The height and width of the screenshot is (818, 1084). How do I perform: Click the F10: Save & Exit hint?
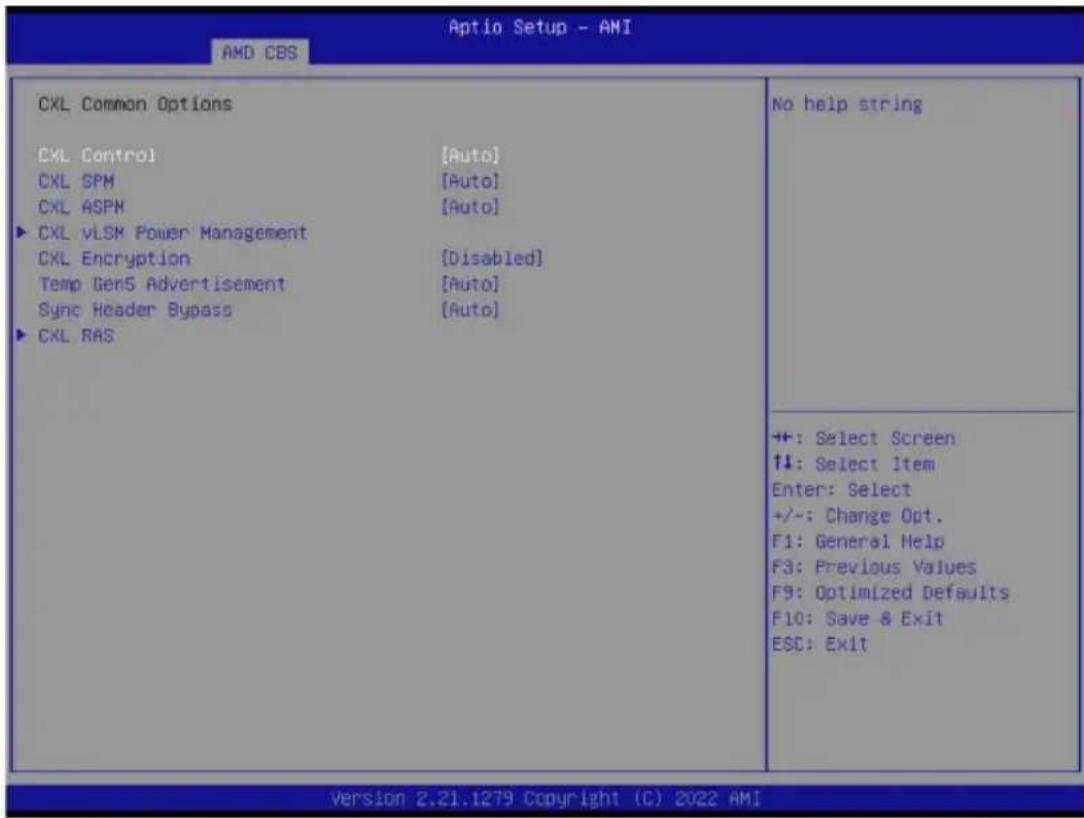(857, 618)
